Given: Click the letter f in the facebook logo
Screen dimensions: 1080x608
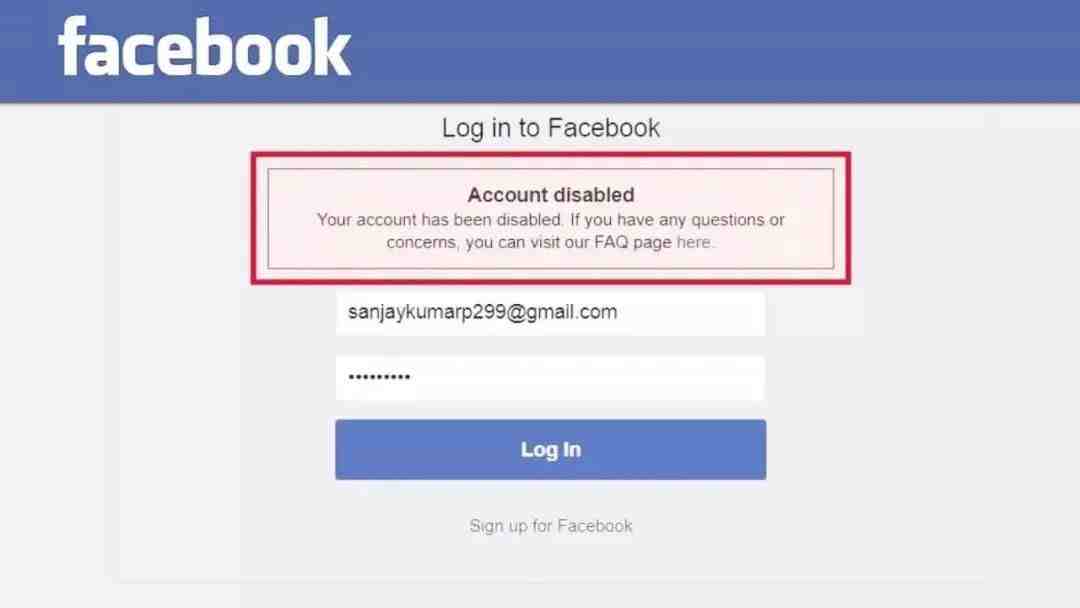Looking at the screenshot, I should pyautogui.click(x=73, y=45).
